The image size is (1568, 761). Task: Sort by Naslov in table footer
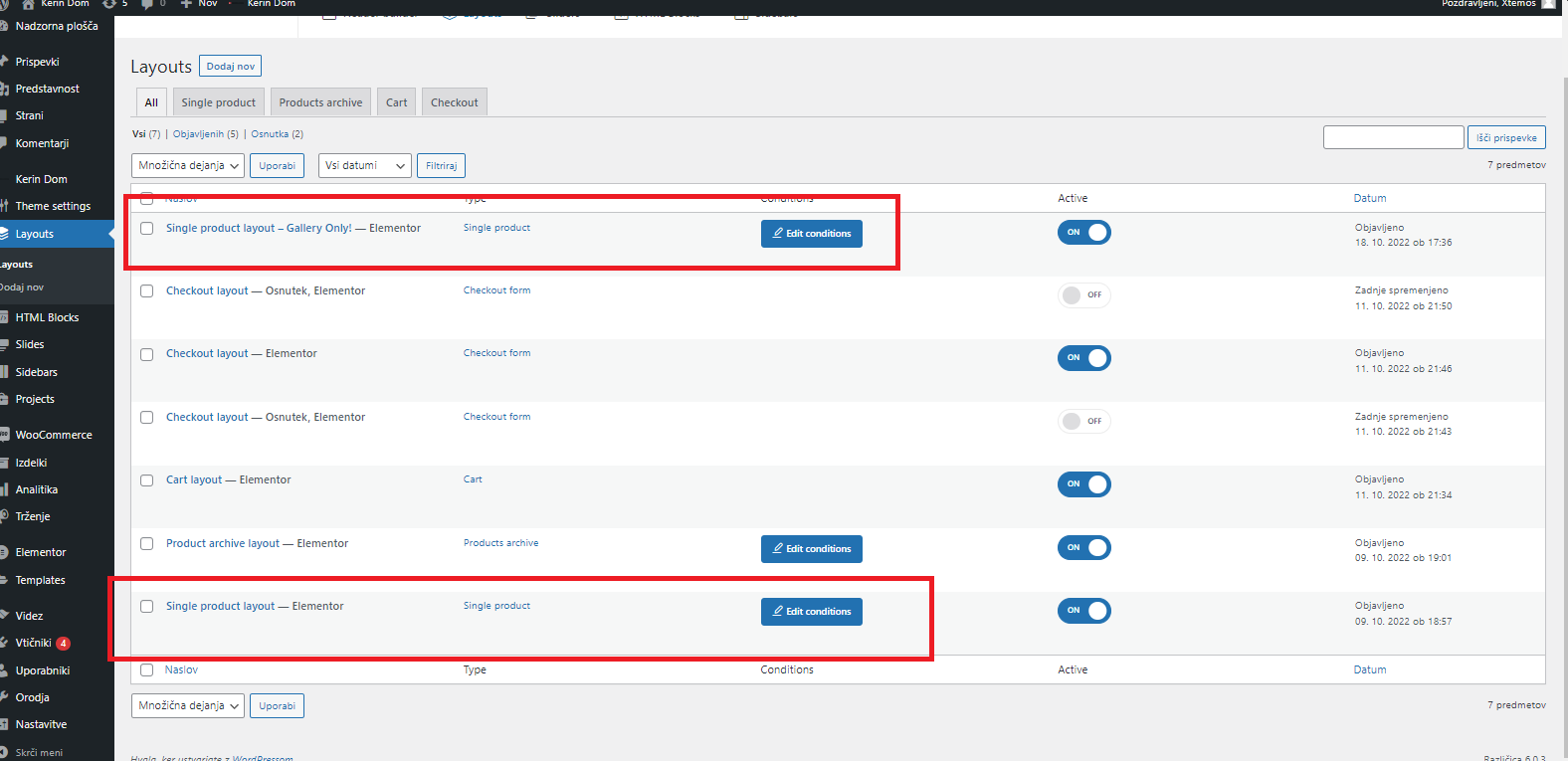181,669
